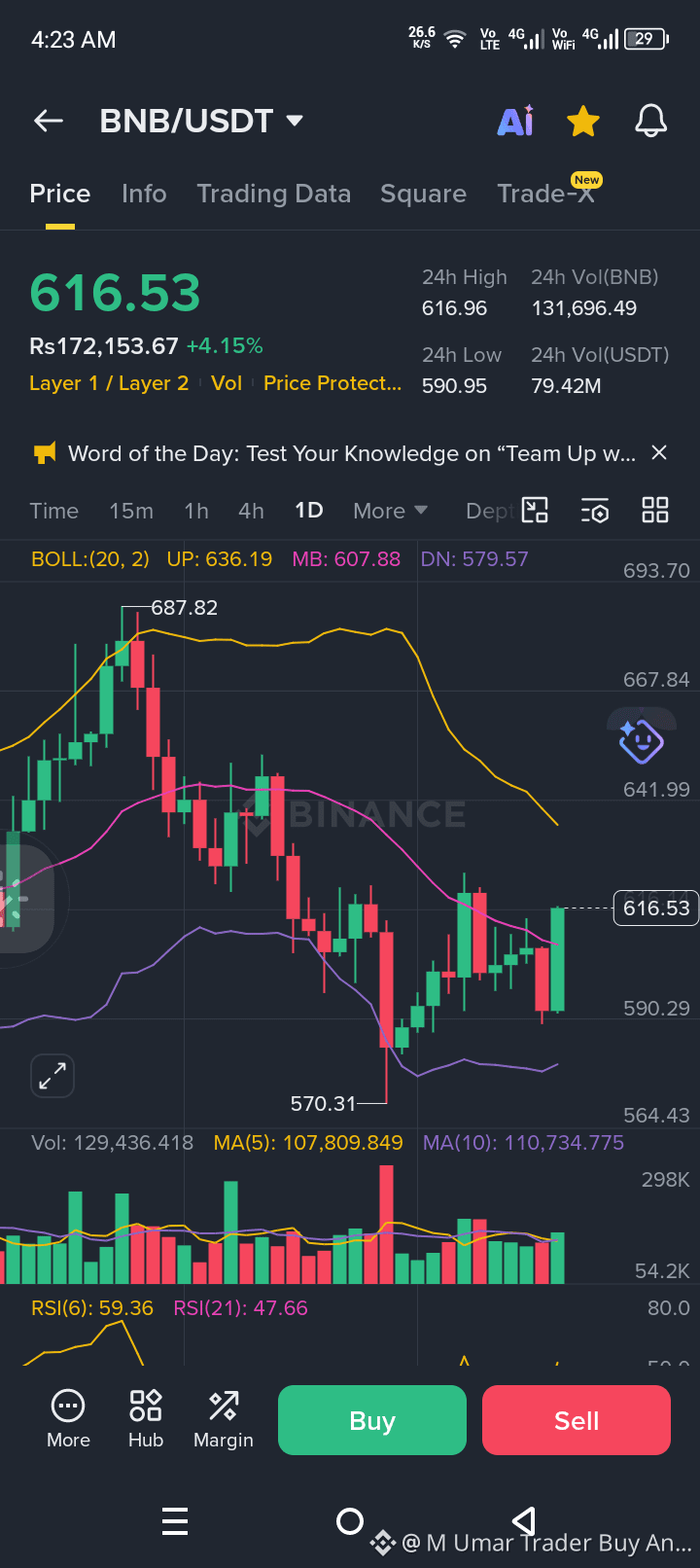Select the 4h chart interval
This screenshot has height=1568, width=700.
251,511
